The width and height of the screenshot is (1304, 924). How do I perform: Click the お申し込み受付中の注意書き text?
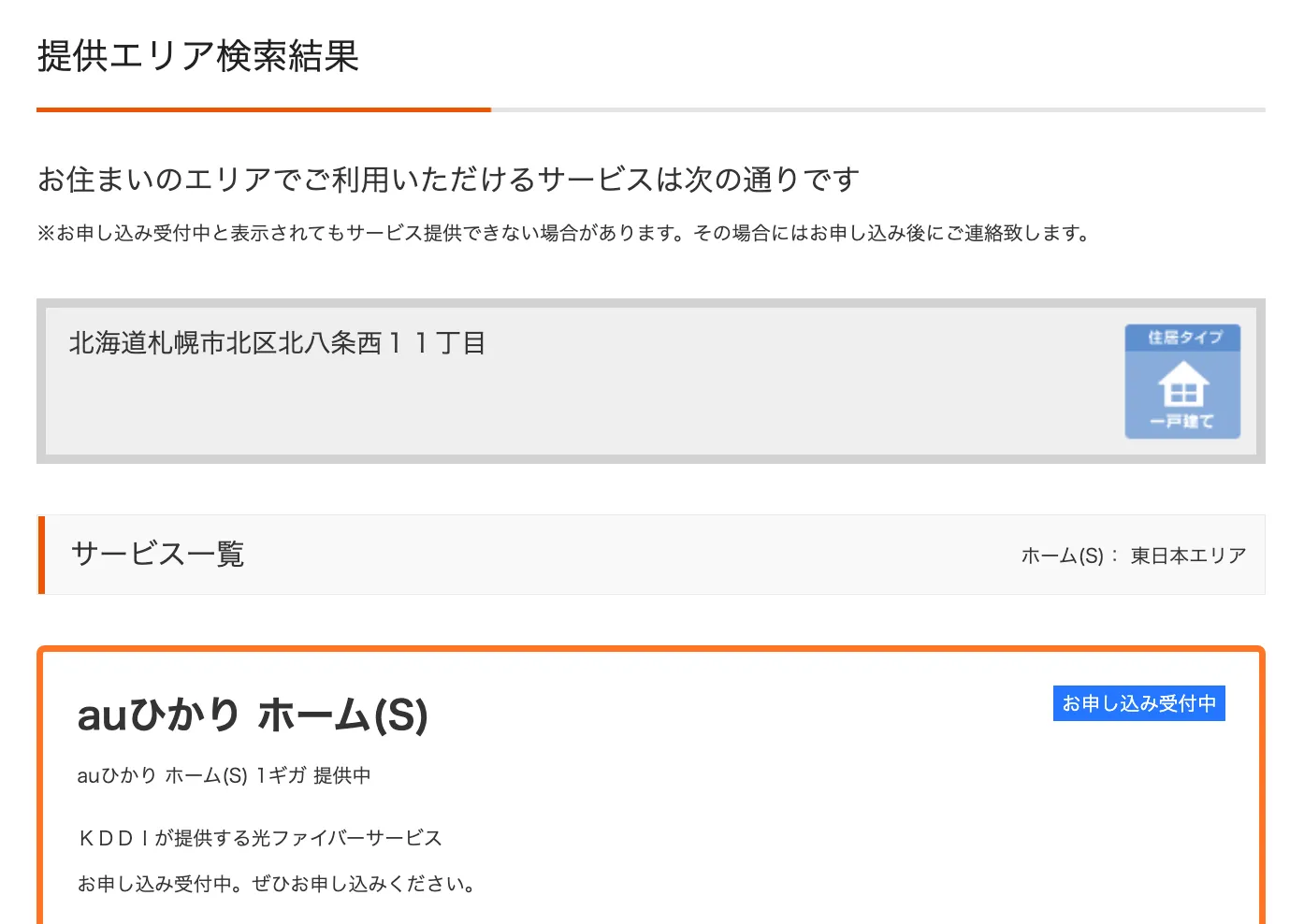click(563, 234)
